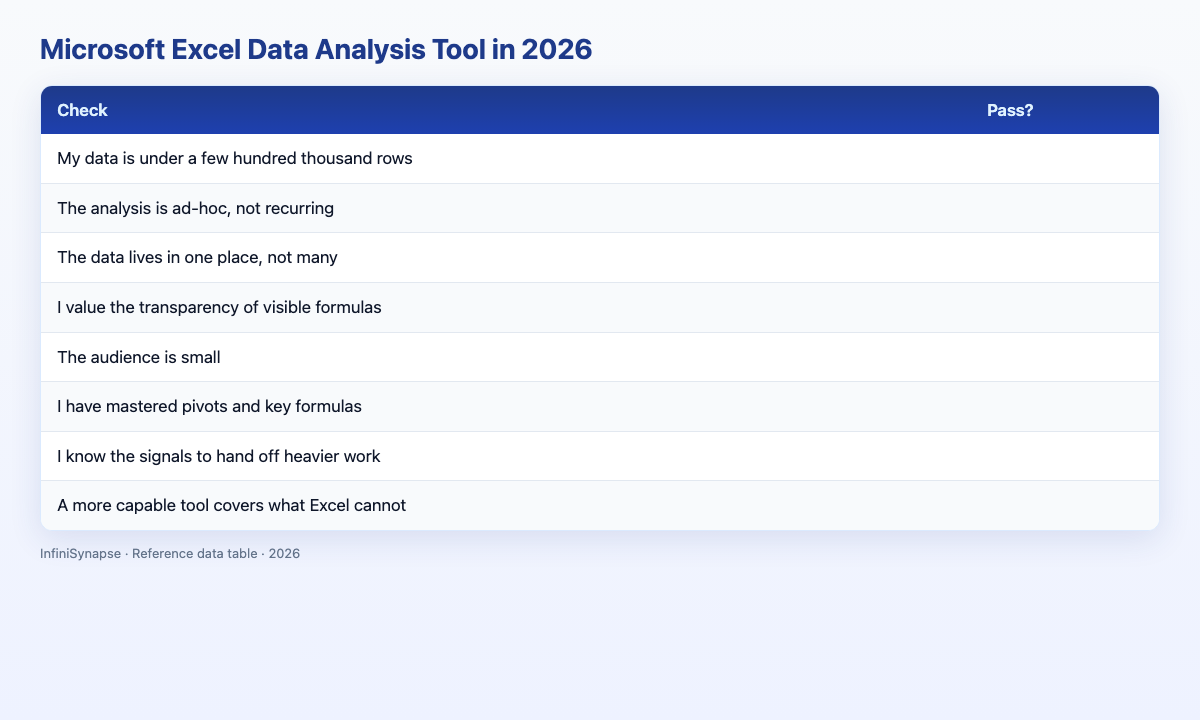The image size is (1200, 720).
Task: Click row 'A more capable tool covers what Excel cannot'
Action: 600,506
